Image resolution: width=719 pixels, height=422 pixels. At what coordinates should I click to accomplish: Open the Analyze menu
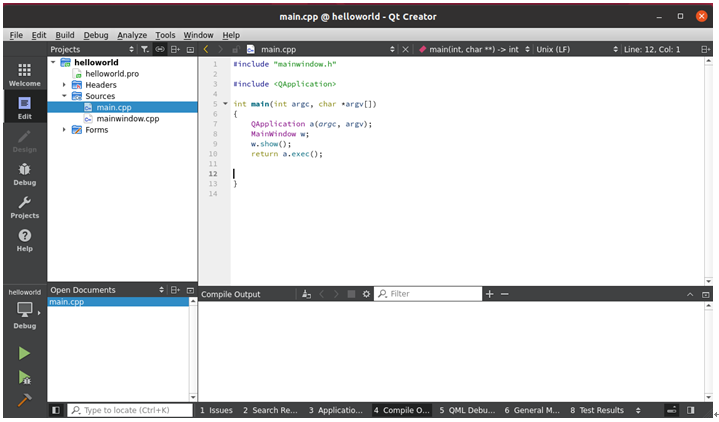pyautogui.click(x=132, y=35)
